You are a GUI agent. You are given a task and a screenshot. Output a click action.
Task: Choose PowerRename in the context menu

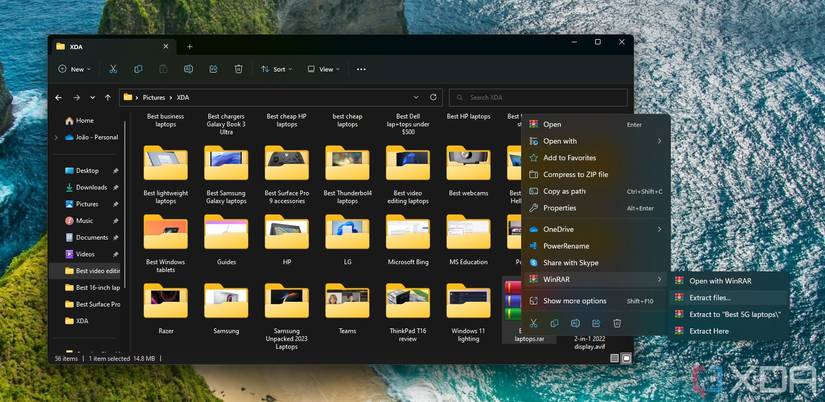tap(596, 246)
